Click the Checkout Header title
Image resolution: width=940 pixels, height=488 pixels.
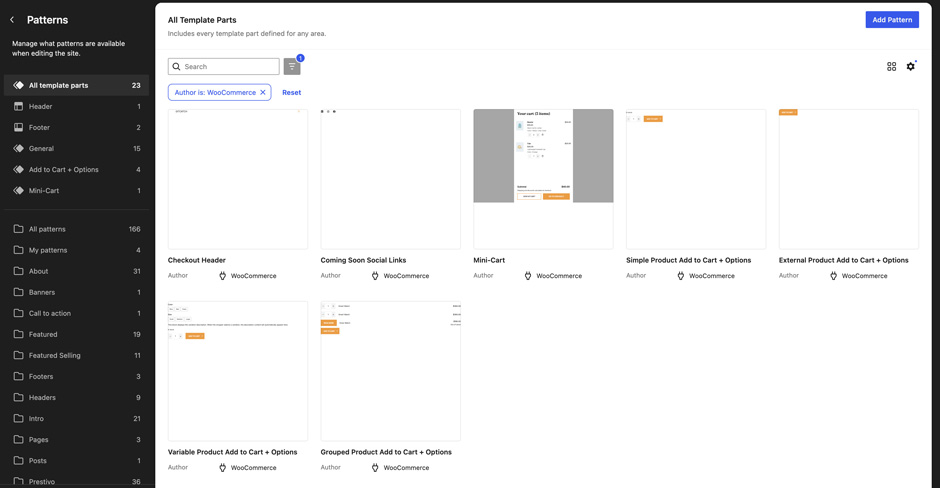[197, 260]
